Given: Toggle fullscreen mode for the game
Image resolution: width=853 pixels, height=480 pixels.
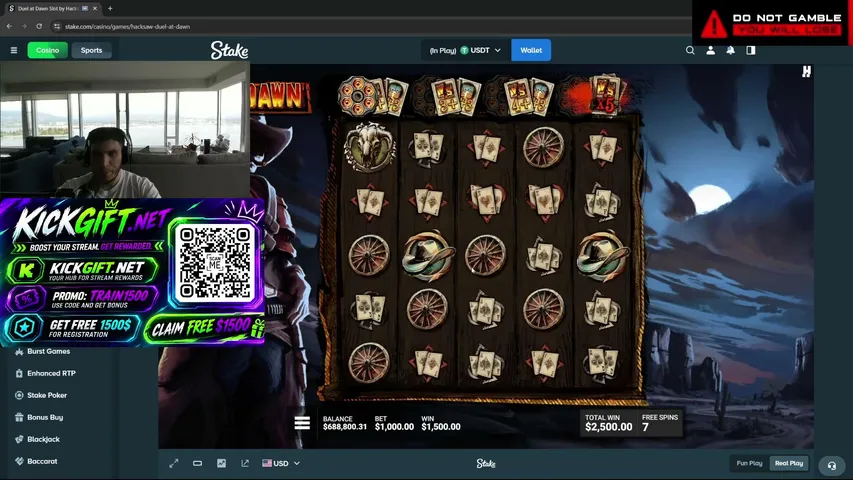Looking at the screenshot, I should click(x=174, y=463).
